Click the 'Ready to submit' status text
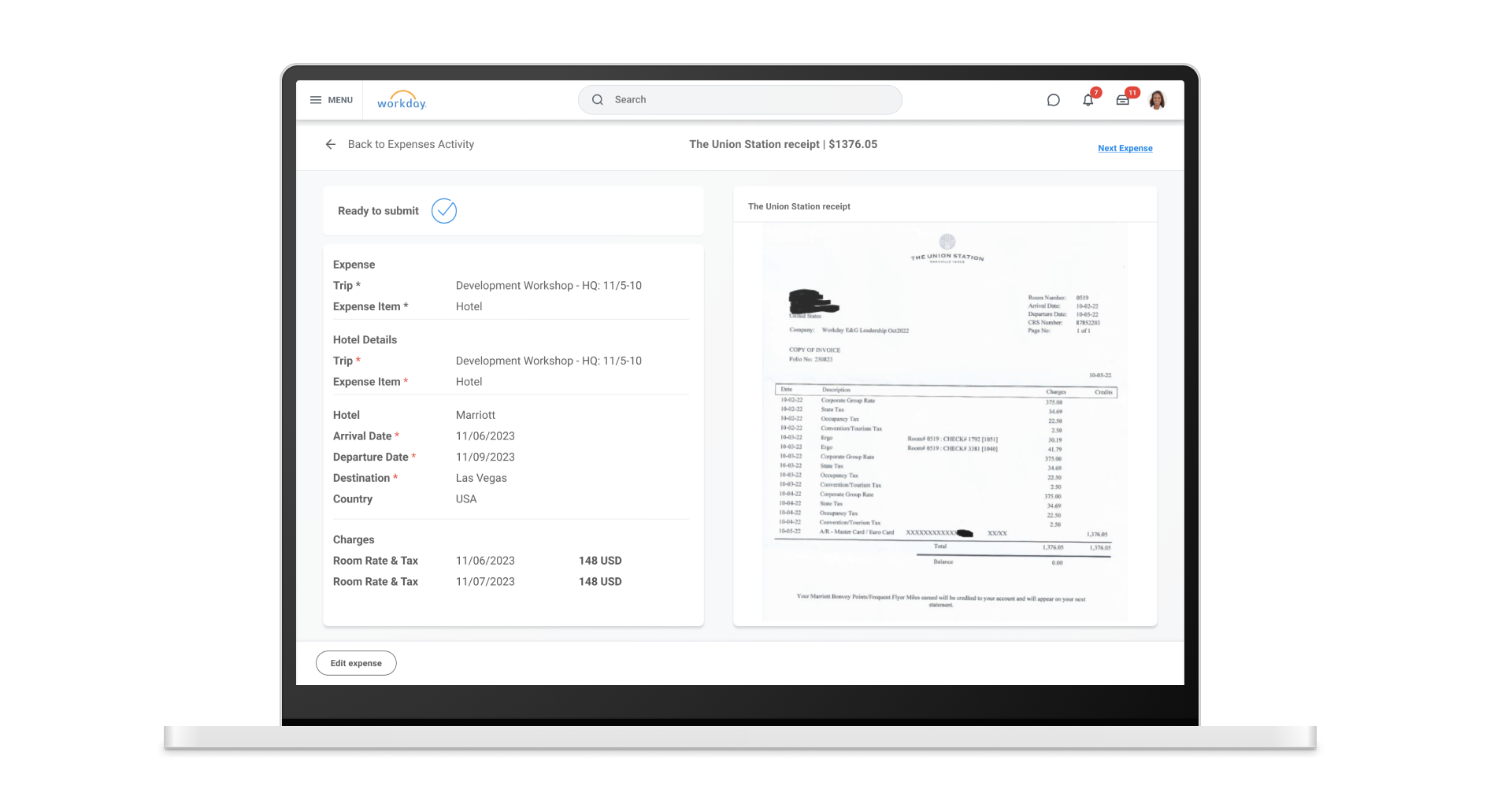Viewport: 1512px width, 804px height. (378, 211)
